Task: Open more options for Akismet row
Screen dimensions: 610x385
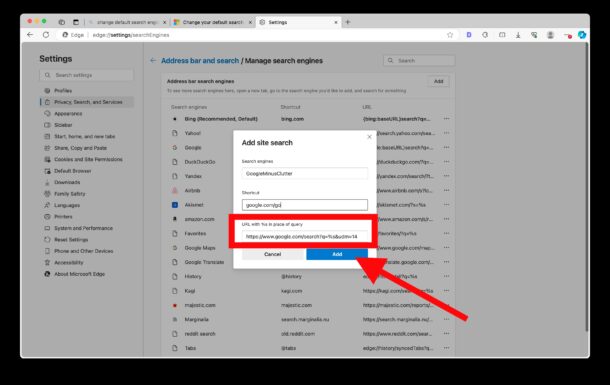Action: [x=447, y=205]
